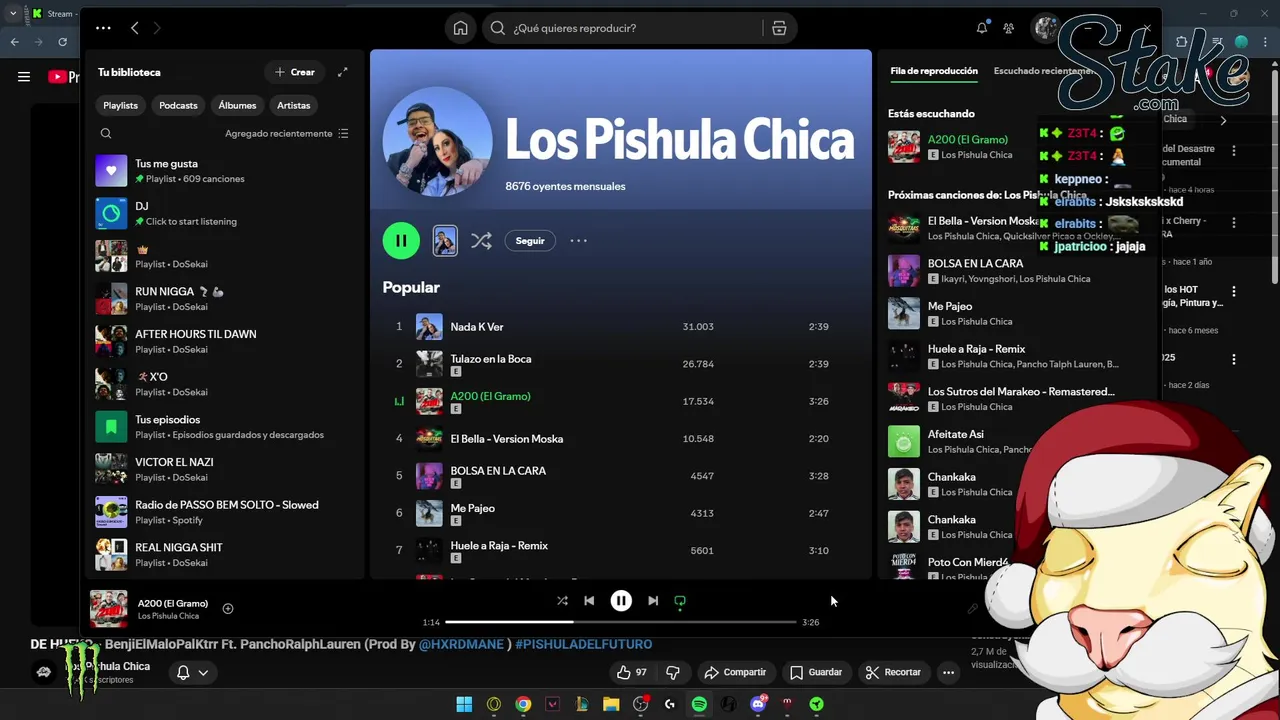Add A200 (El Gramo) to liked songs
The height and width of the screenshot is (720, 1280).
228,608
